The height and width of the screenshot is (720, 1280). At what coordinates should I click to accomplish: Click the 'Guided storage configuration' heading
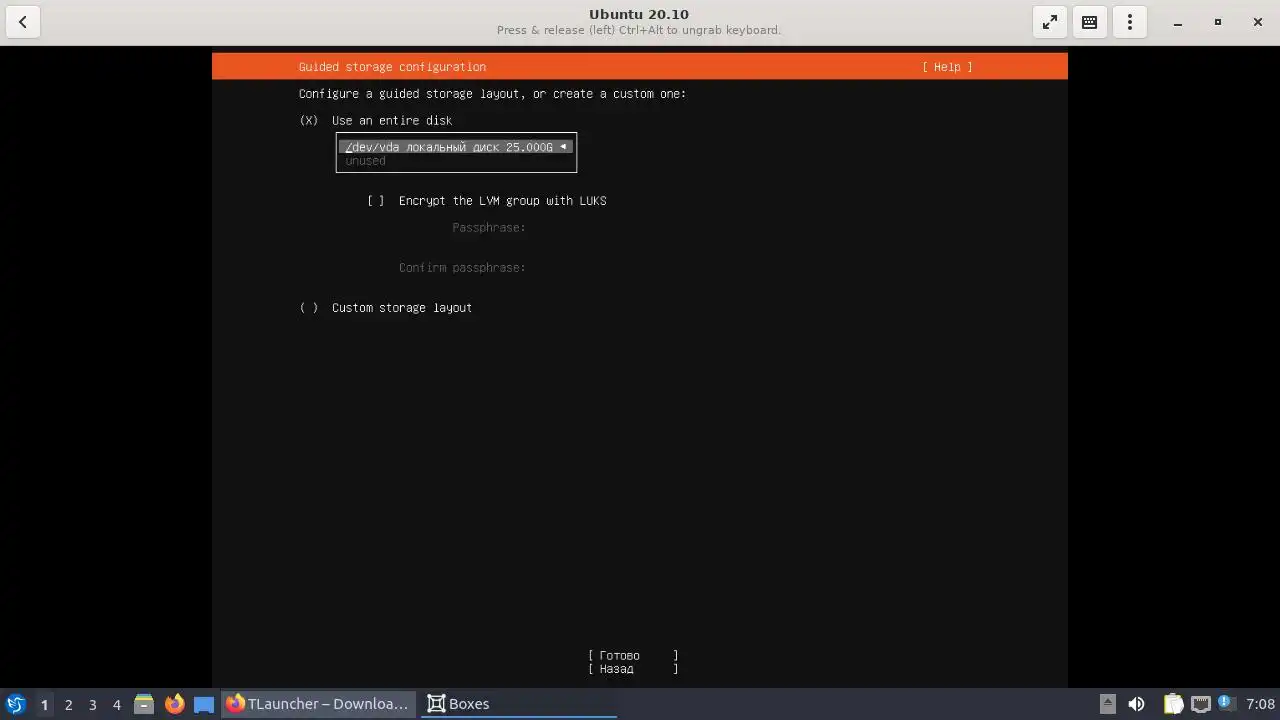click(392, 67)
